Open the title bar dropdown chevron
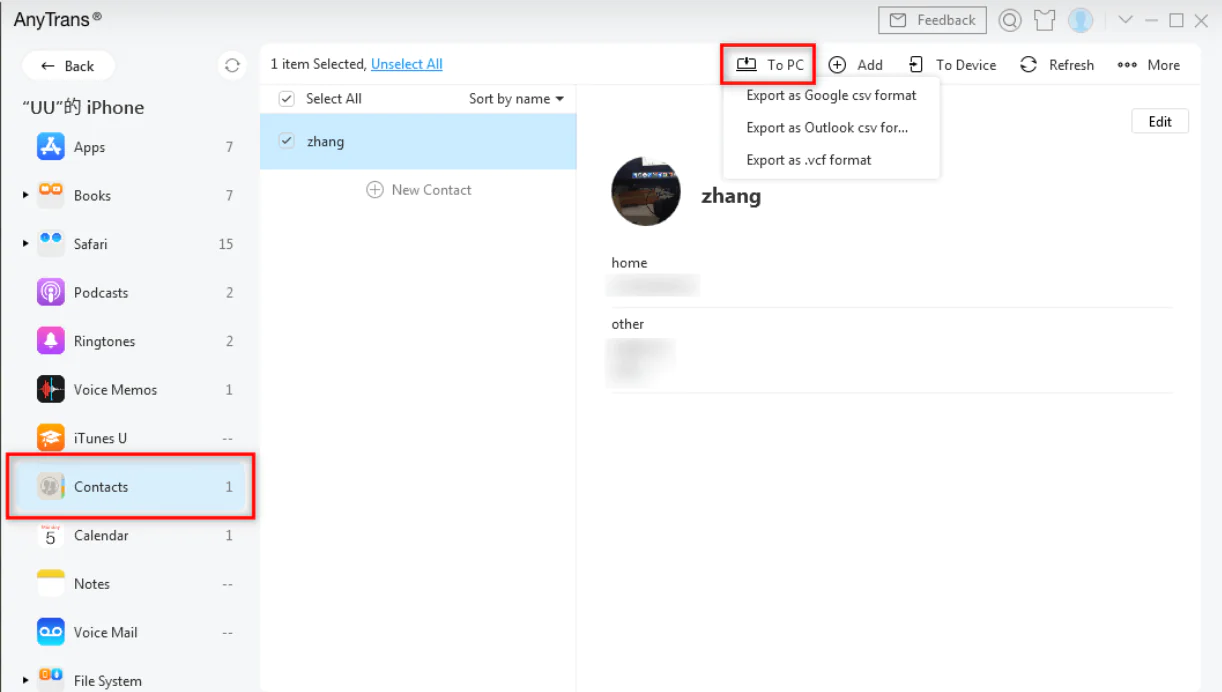 [1125, 20]
